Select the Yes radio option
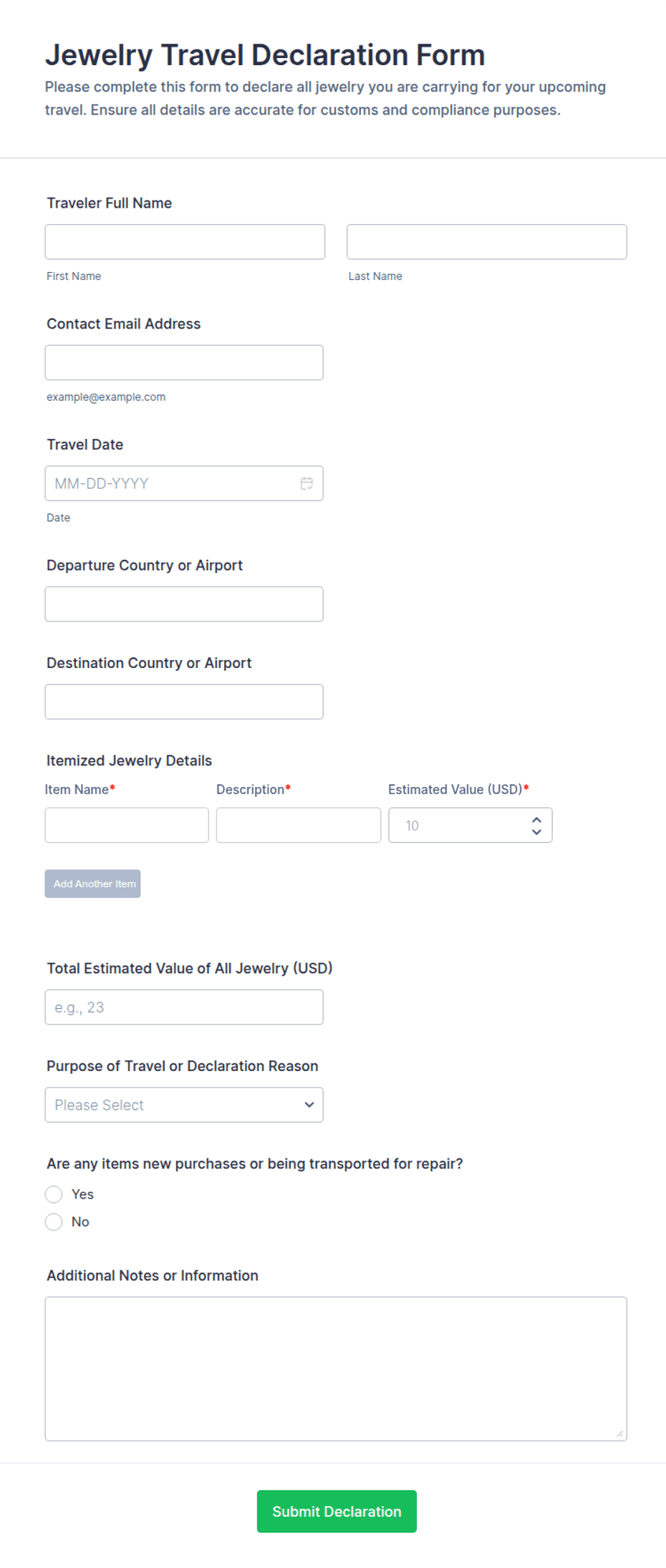This screenshot has height=1568, width=666. click(54, 1194)
